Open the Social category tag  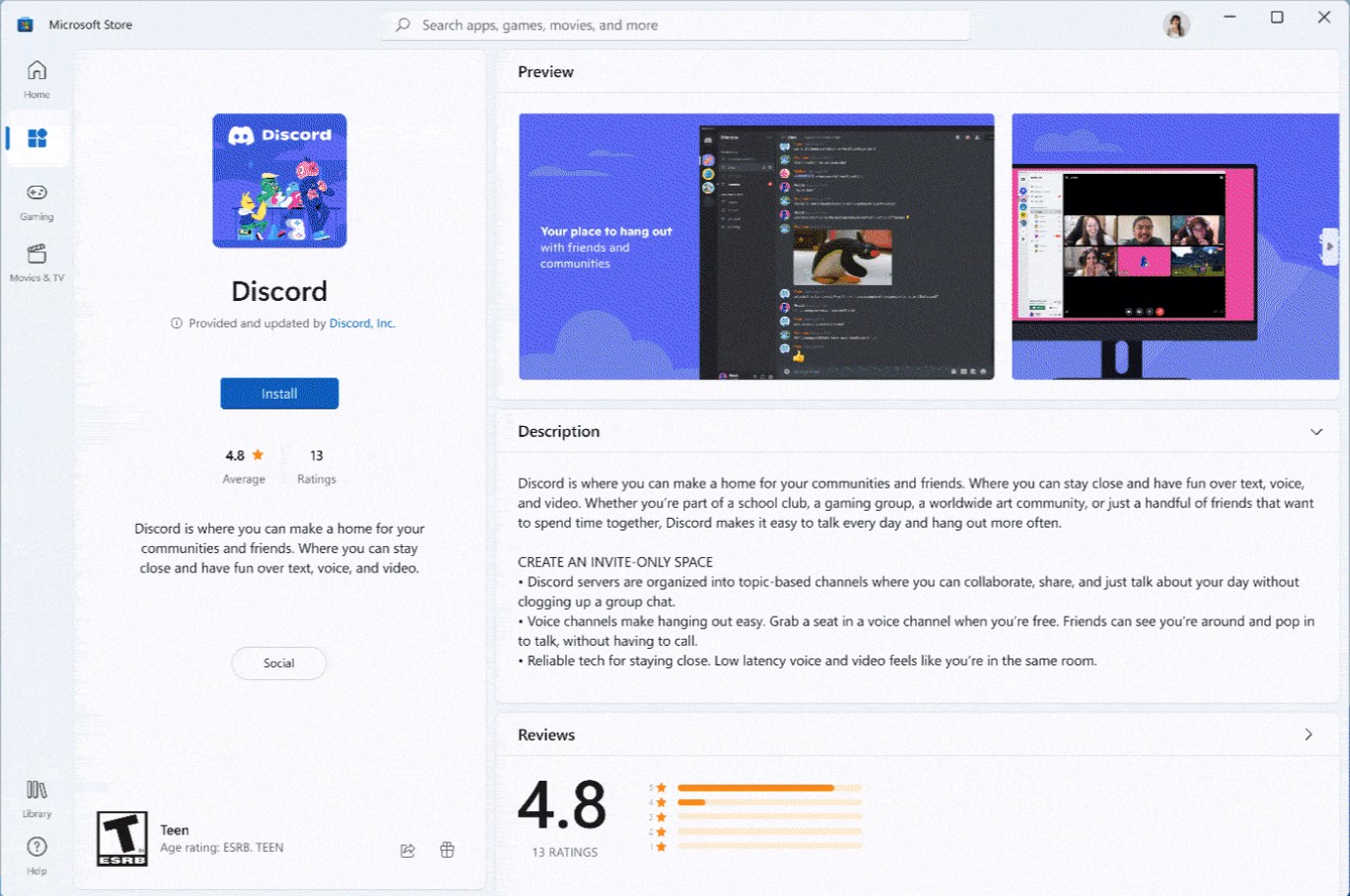pos(279,663)
